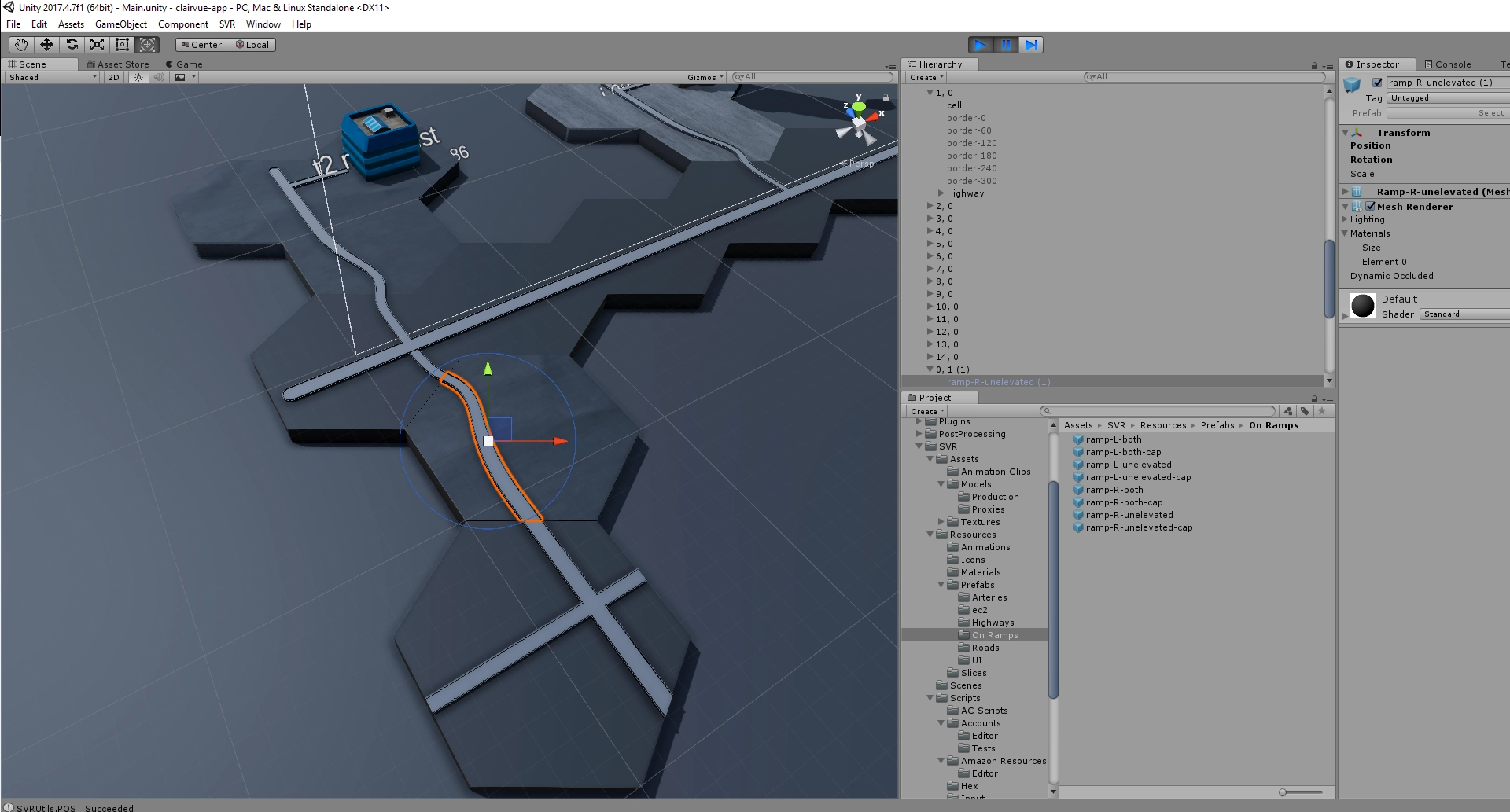Select the Move tool
This screenshot has height=812, width=1510.
[x=46, y=45]
